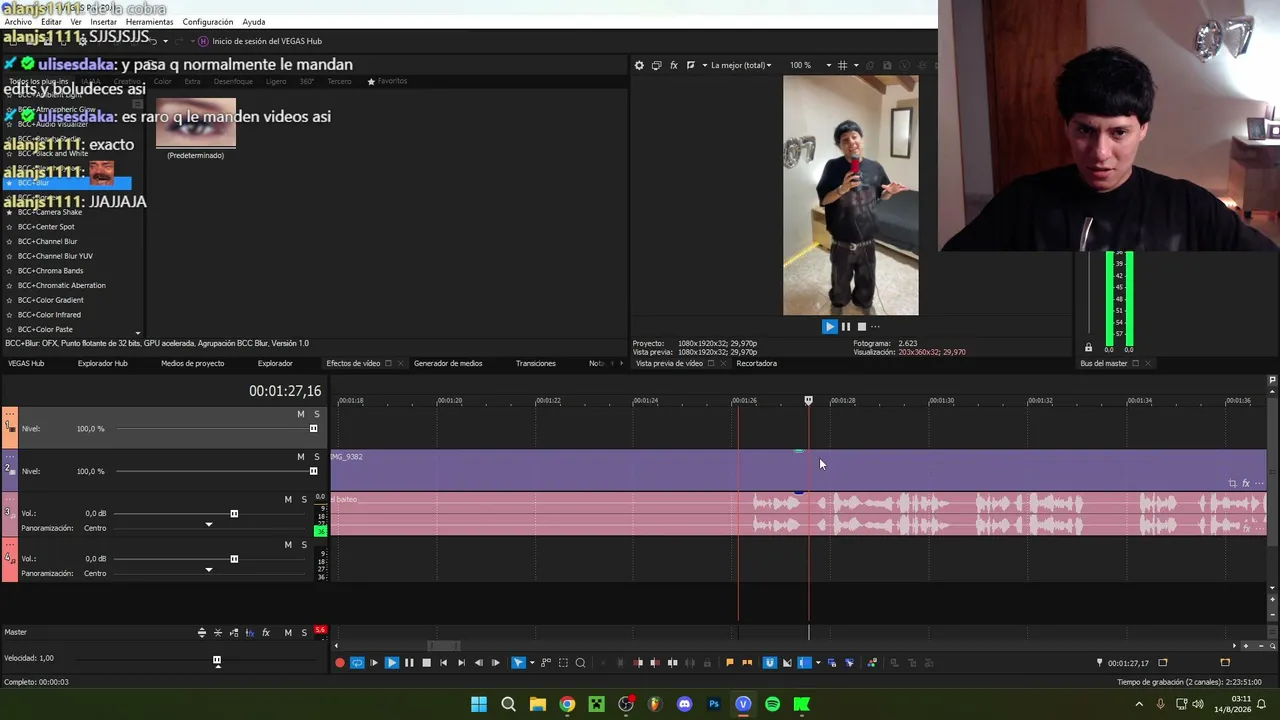Image resolution: width=1280 pixels, height=720 pixels.
Task: Switch to the Explorador Hub tab
Action: coord(103,363)
